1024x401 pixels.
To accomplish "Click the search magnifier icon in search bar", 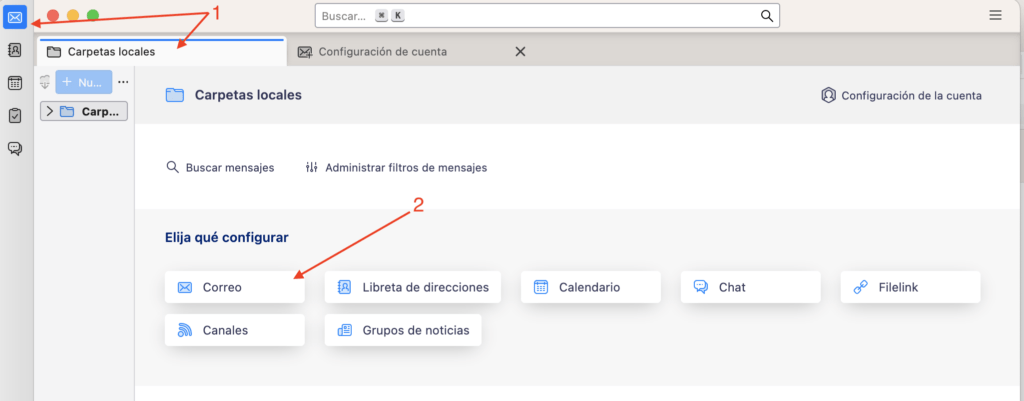I will (767, 16).
